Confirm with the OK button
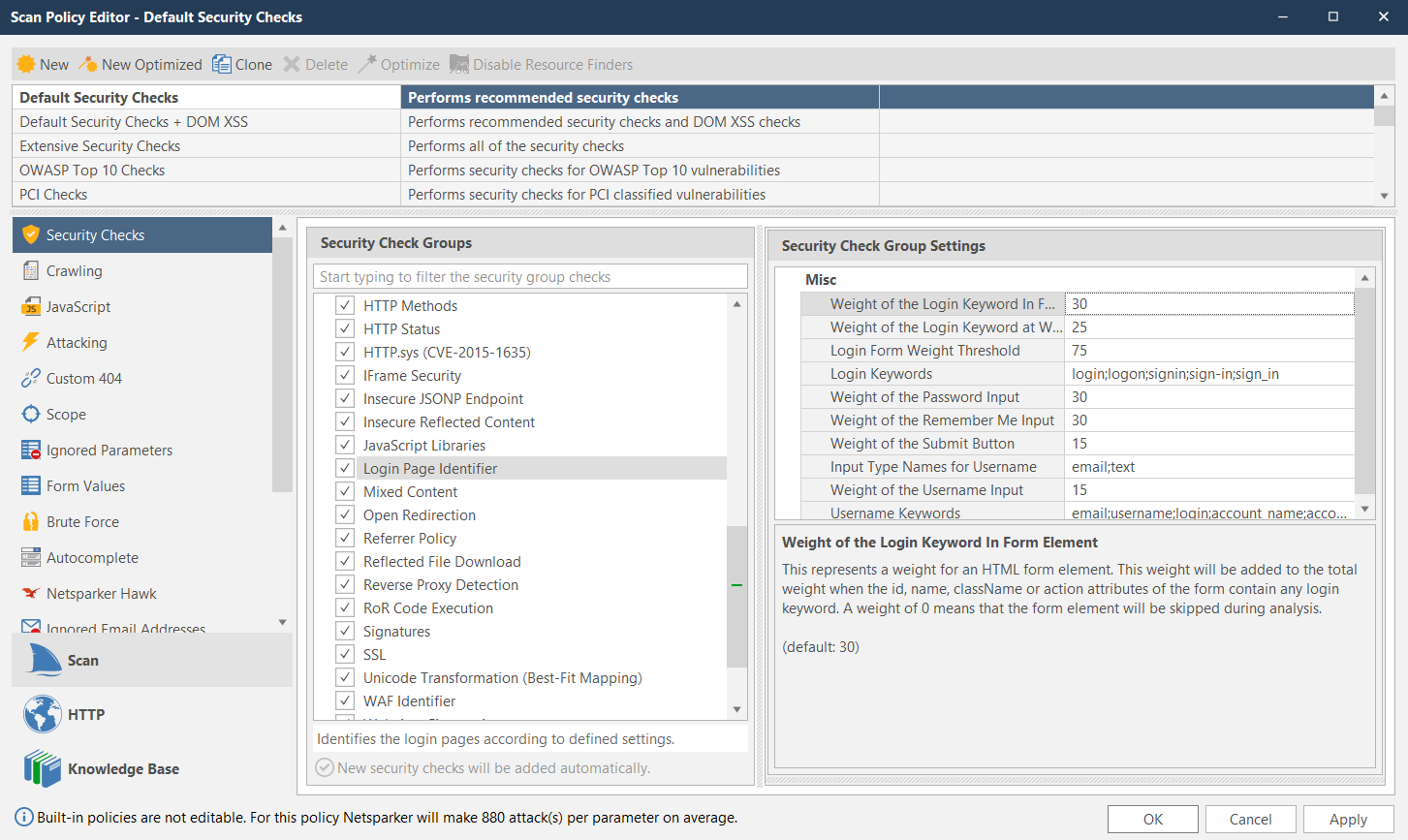The height and width of the screenshot is (840, 1408). coord(1152,819)
